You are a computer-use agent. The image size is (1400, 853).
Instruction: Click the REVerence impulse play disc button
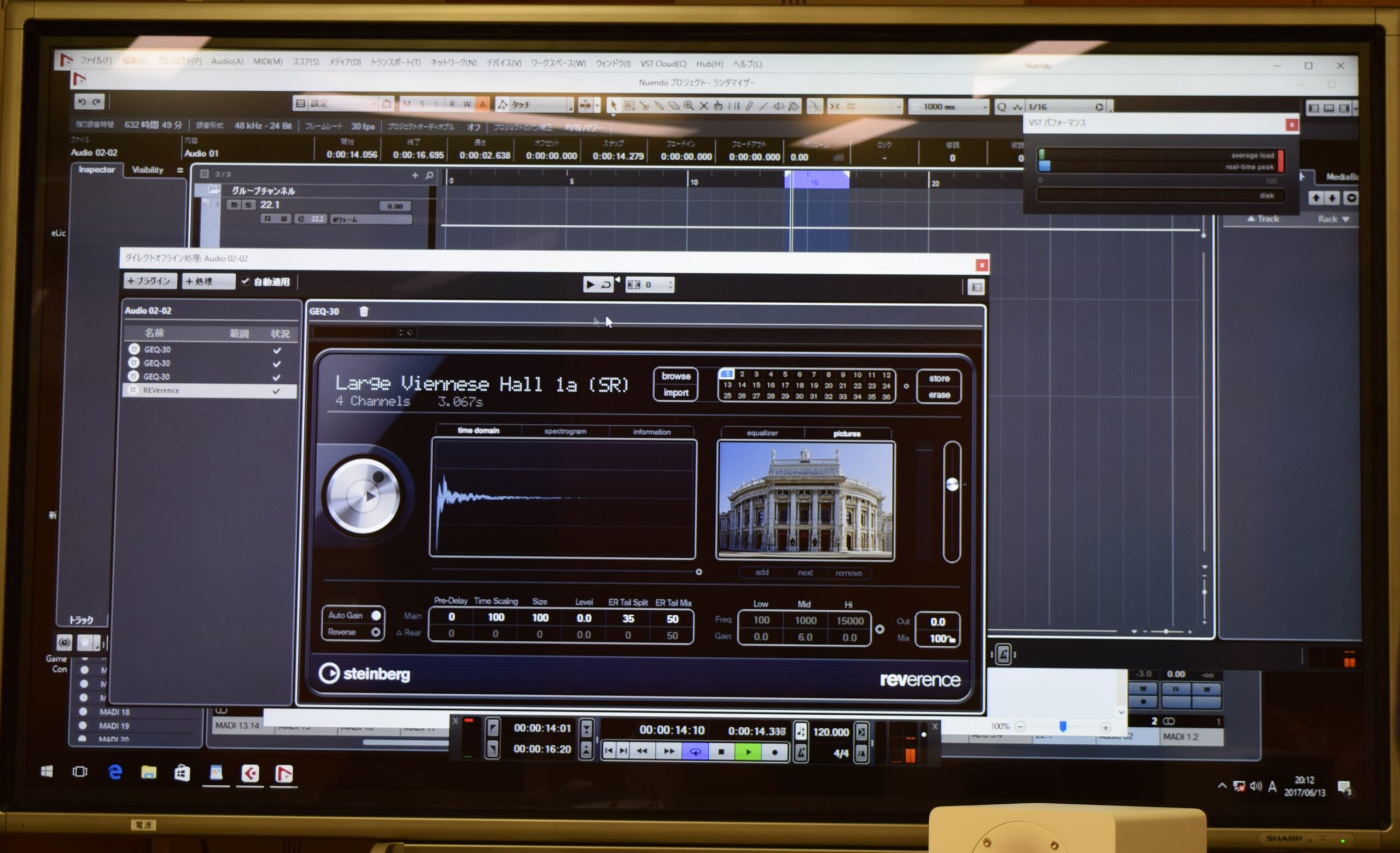(x=364, y=496)
